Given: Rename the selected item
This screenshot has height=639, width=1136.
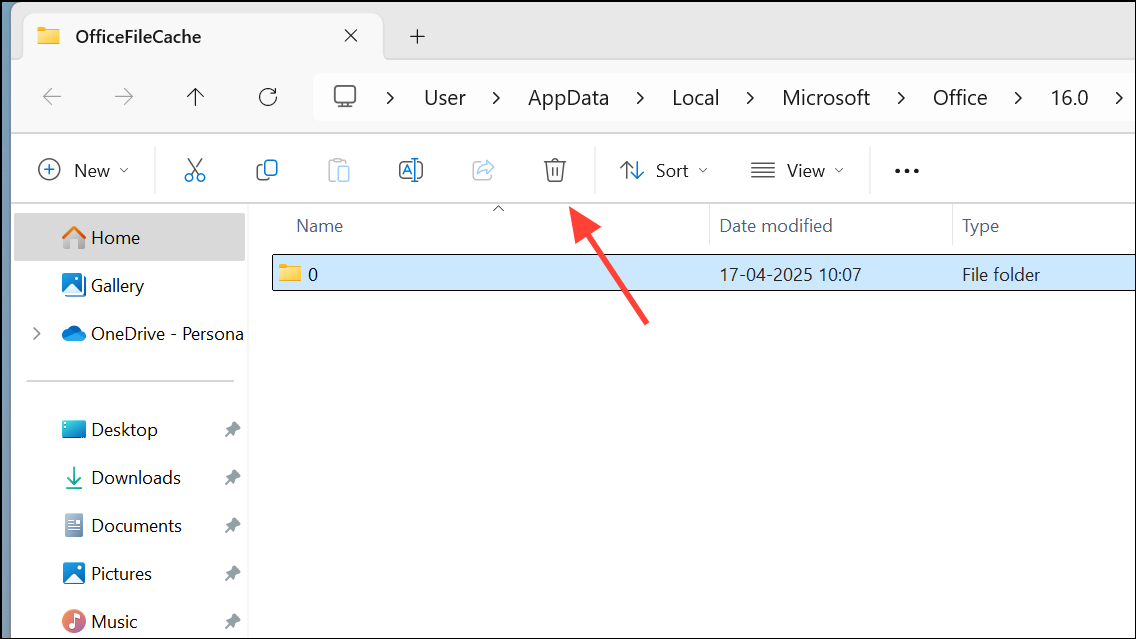Looking at the screenshot, I should (411, 170).
